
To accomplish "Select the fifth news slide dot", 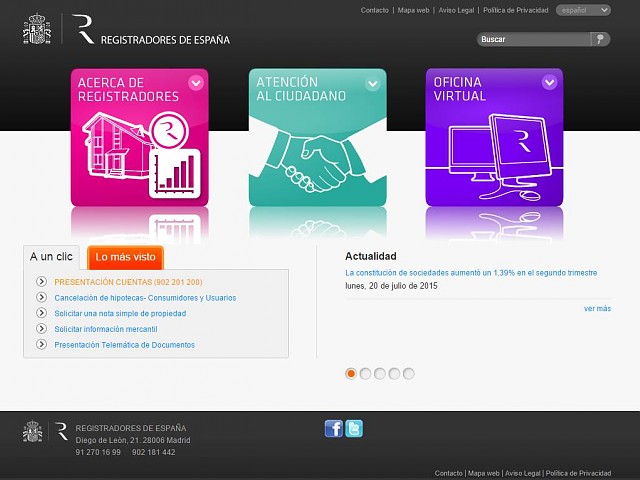I will coord(409,373).
